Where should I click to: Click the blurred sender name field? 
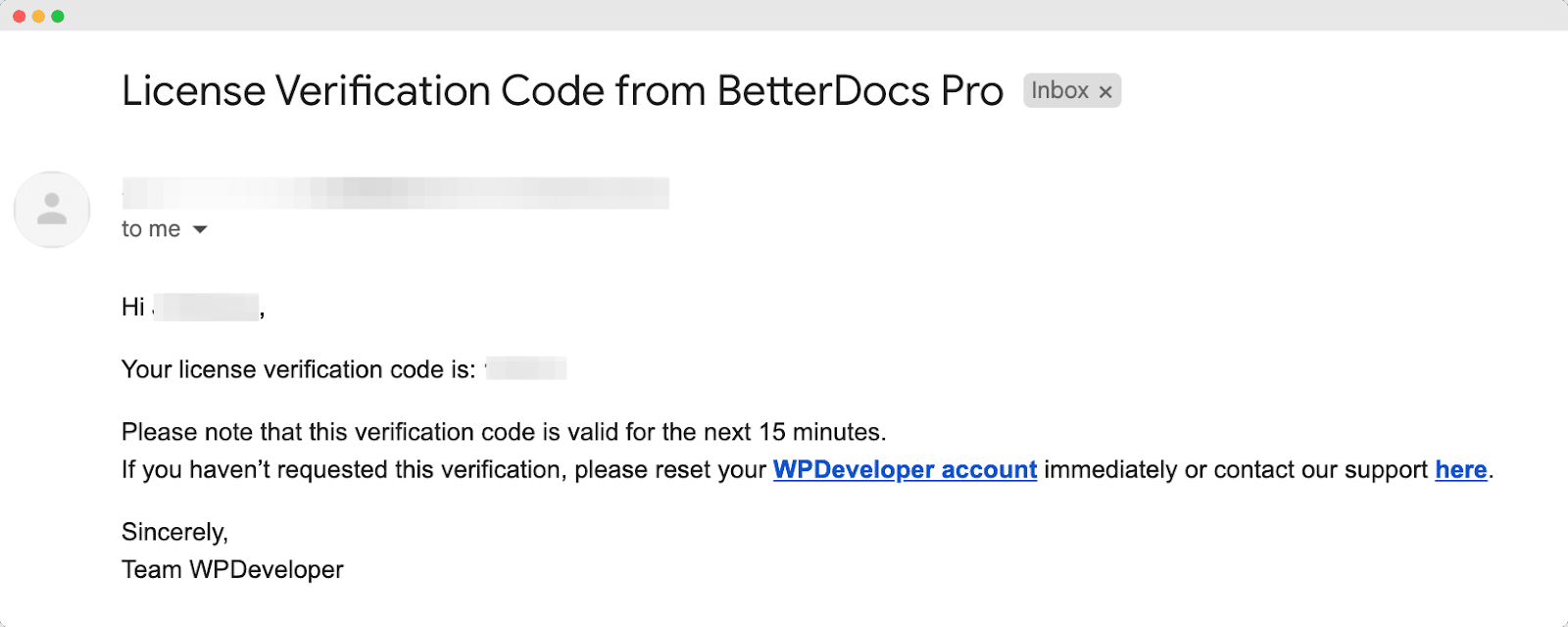[392, 192]
